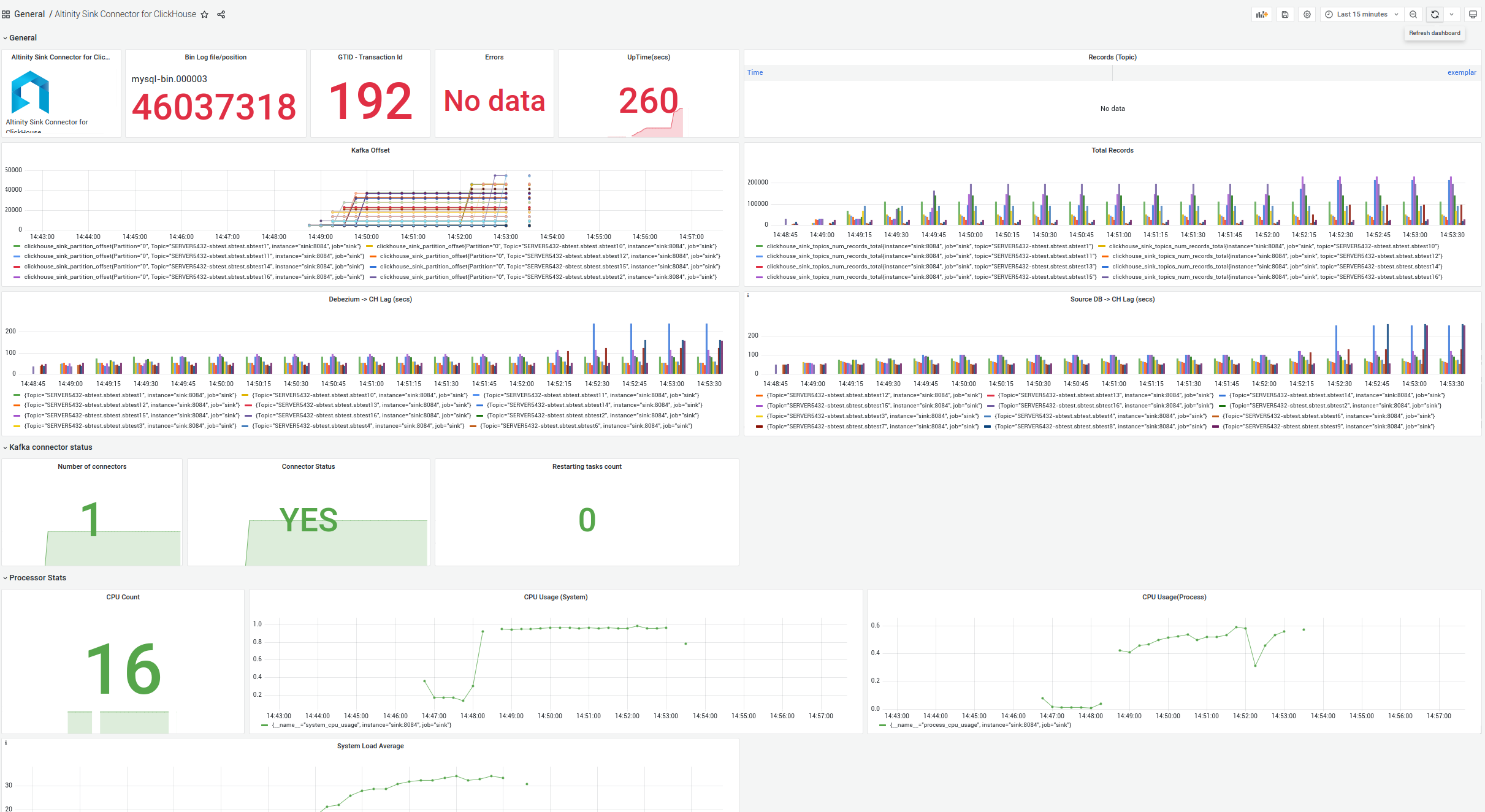Image resolution: width=1485 pixels, height=812 pixels.
Task: Open Bin Log file/position panel title menu
Action: tap(216, 57)
